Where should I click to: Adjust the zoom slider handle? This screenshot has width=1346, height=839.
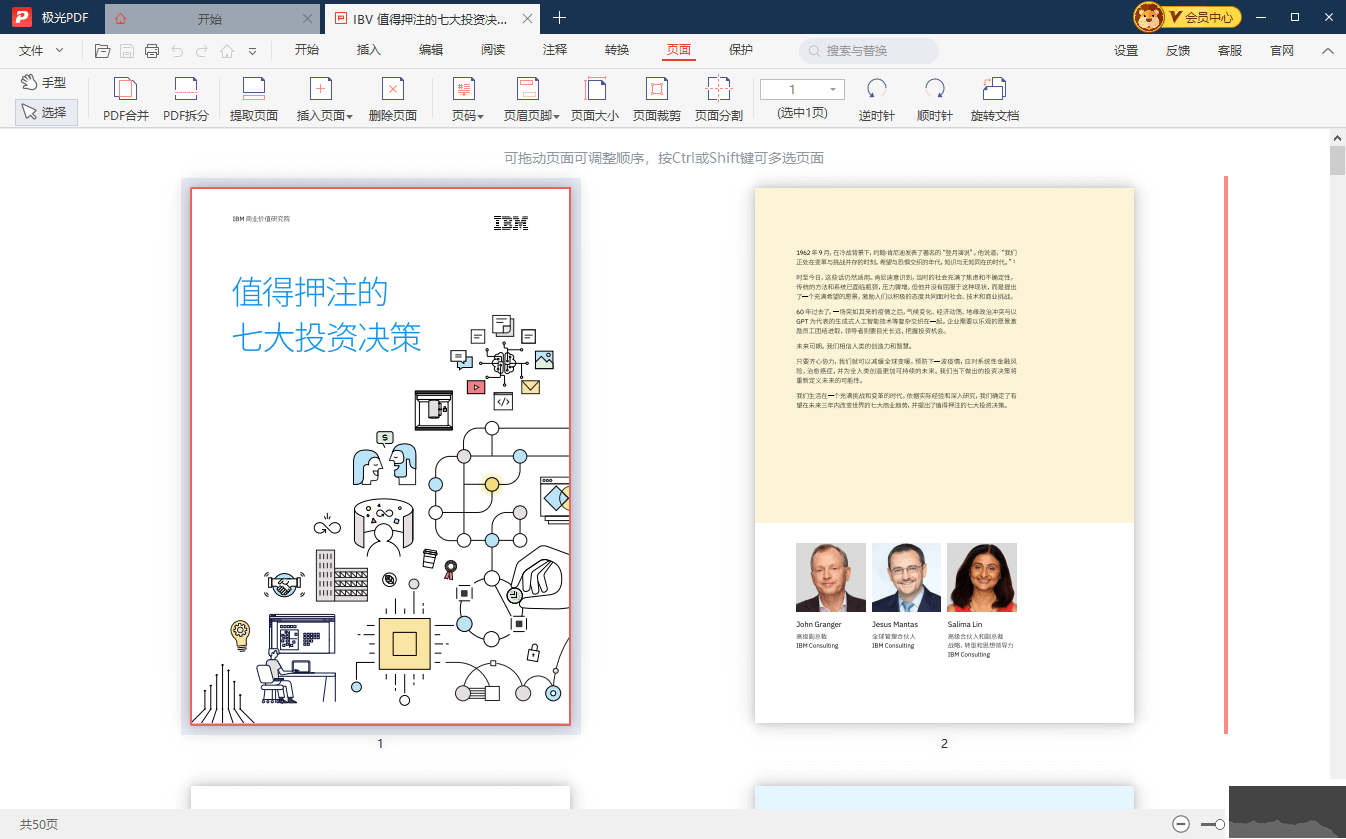1219,824
